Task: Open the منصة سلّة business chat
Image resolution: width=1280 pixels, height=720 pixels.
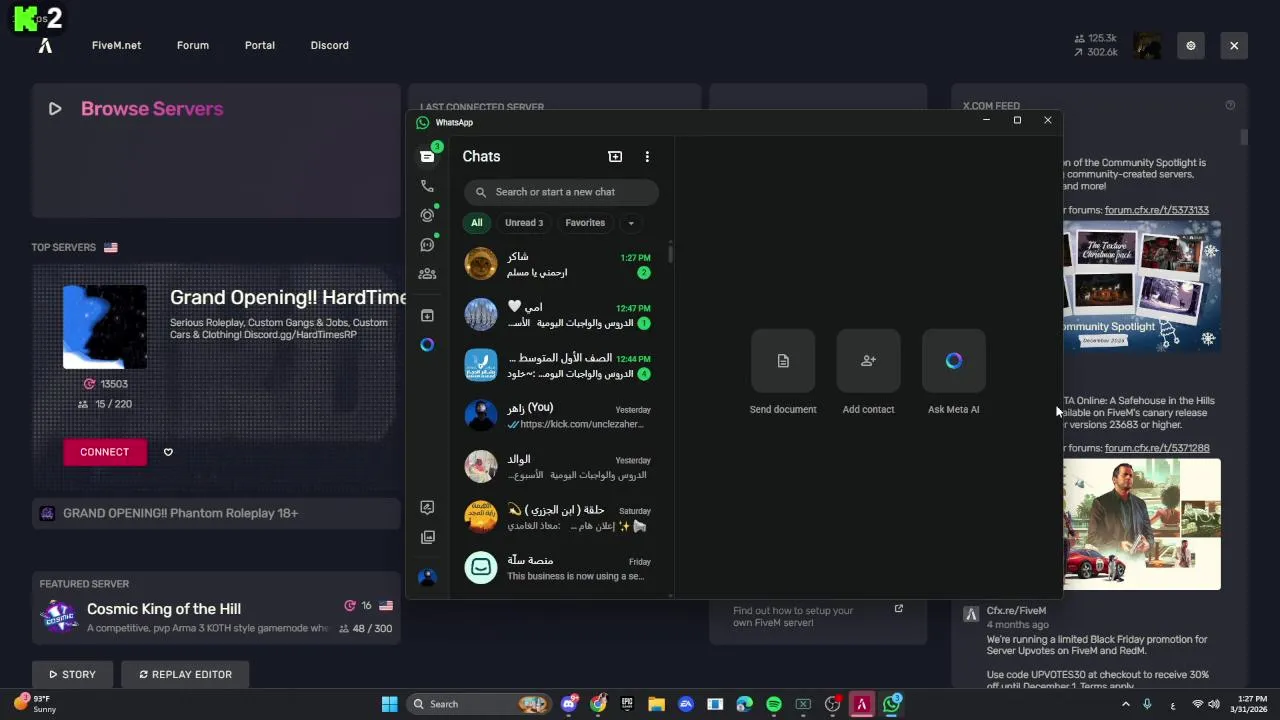Action: [x=559, y=568]
